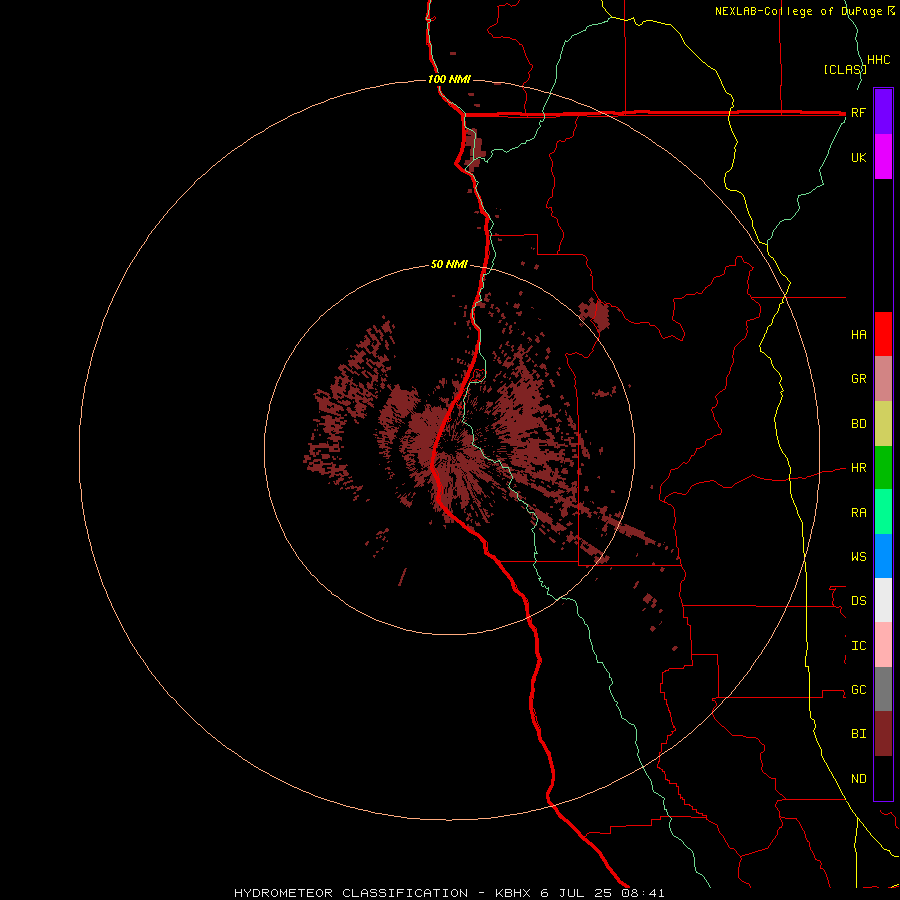Click the GR pink legend swatch
This screenshot has height=900, width=900.
pos(883,379)
